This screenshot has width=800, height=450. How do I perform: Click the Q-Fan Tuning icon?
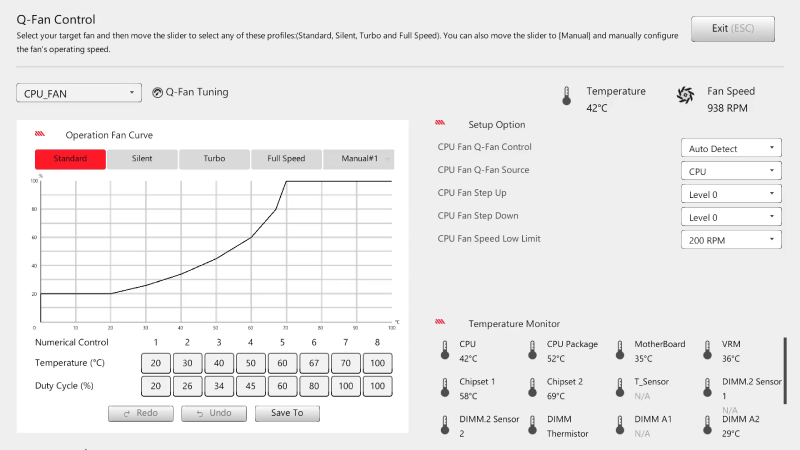(157, 93)
